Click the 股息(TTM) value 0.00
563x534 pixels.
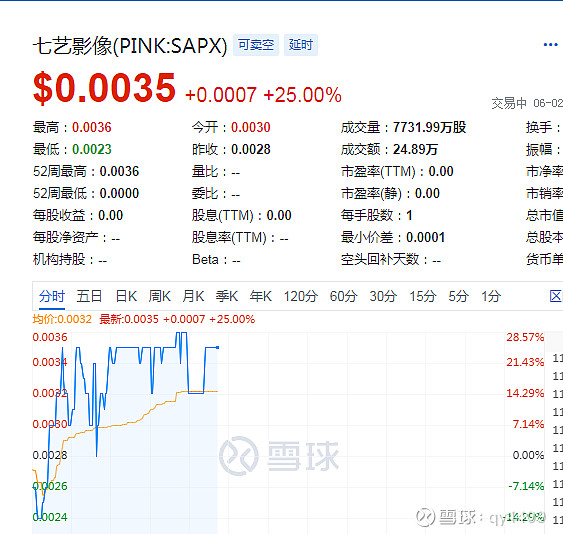279,215
